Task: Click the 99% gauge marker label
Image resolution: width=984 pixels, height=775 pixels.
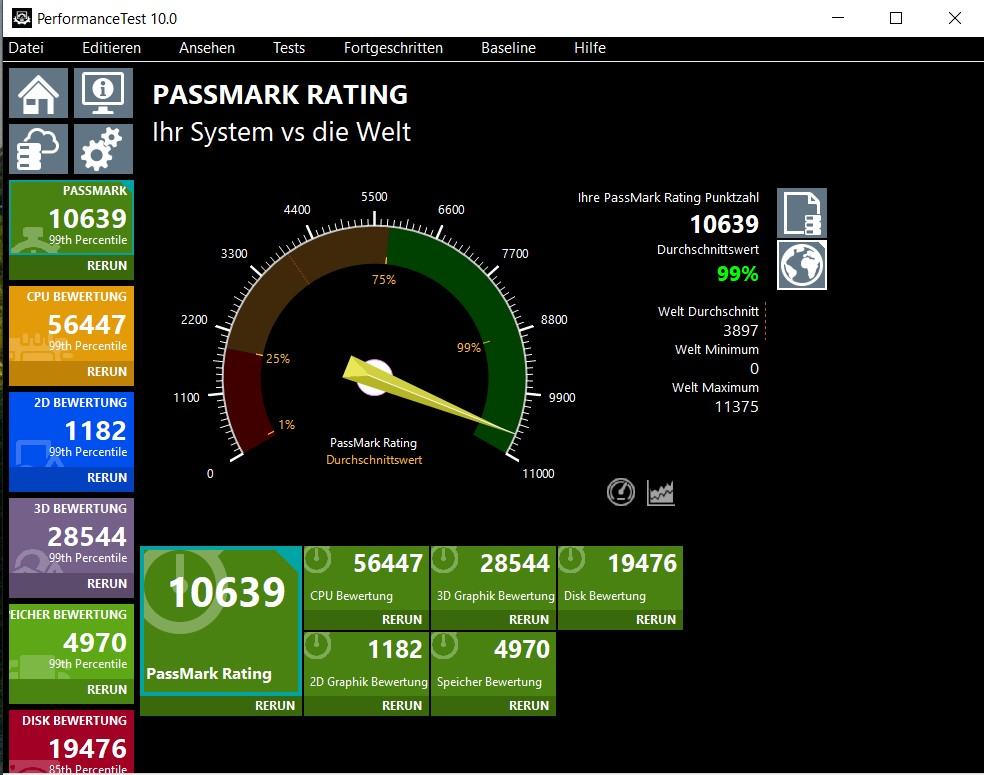Action: click(468, 347)
